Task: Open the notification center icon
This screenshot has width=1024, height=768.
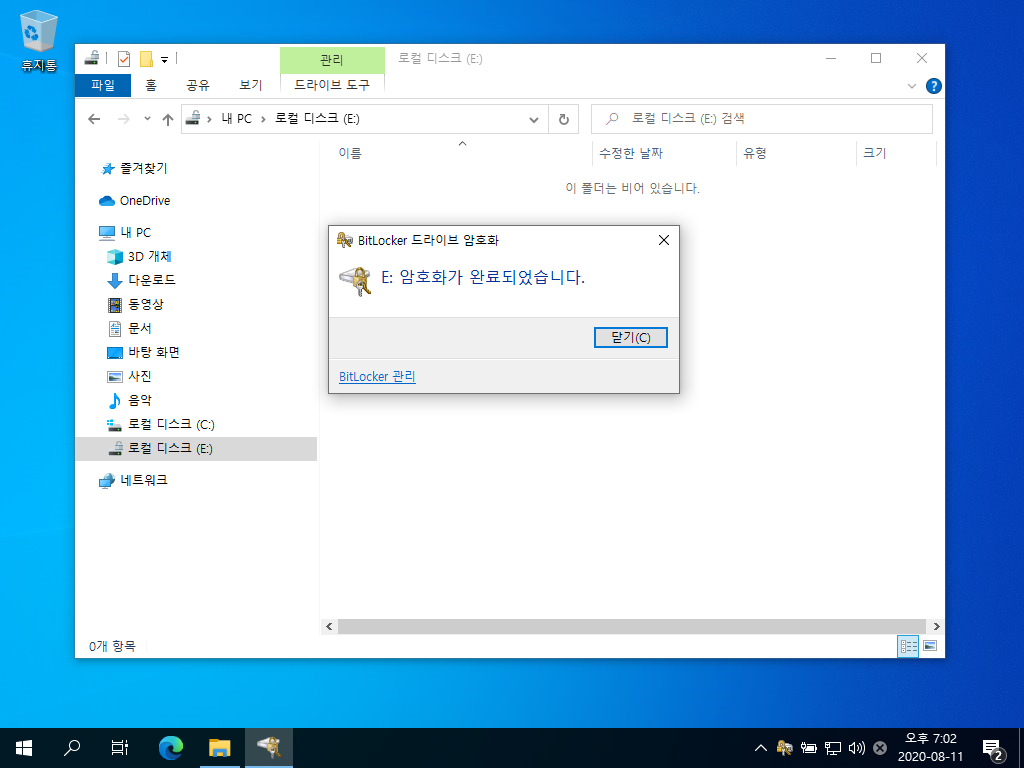Action: [x=993, y=749]
